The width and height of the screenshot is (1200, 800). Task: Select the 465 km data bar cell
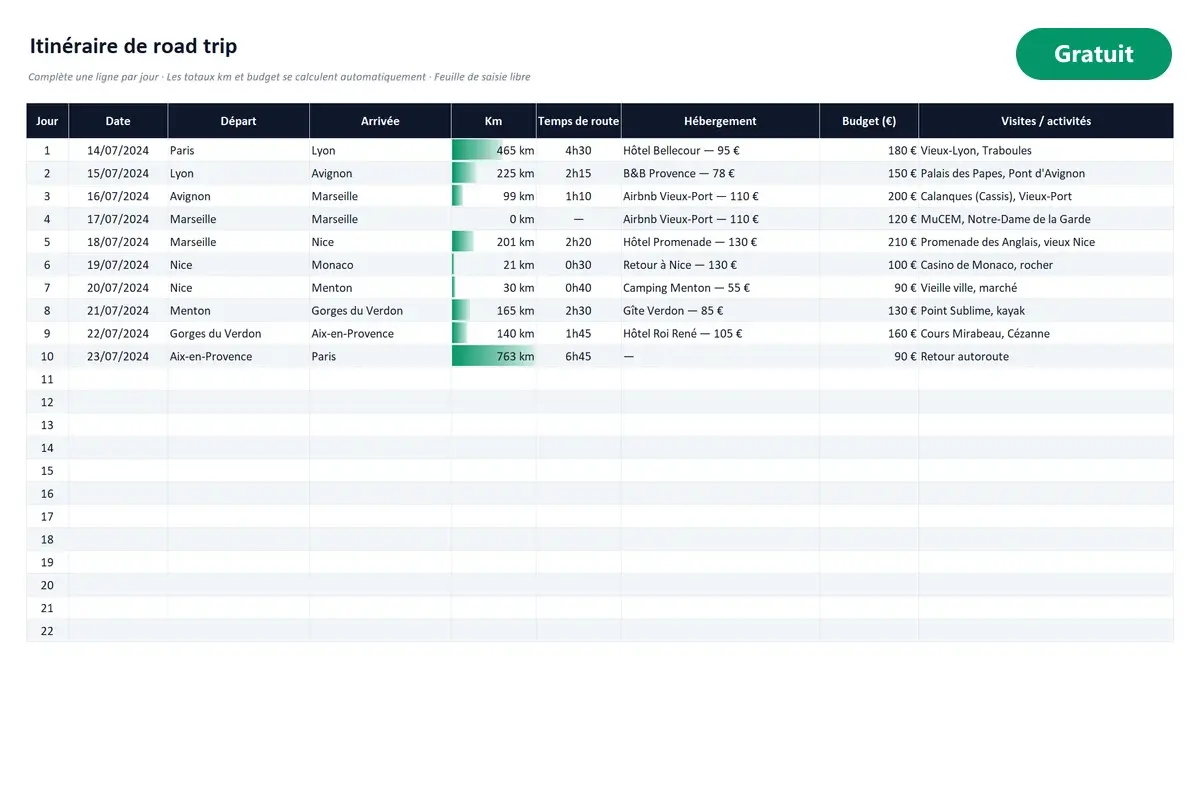tap(494, 151)
